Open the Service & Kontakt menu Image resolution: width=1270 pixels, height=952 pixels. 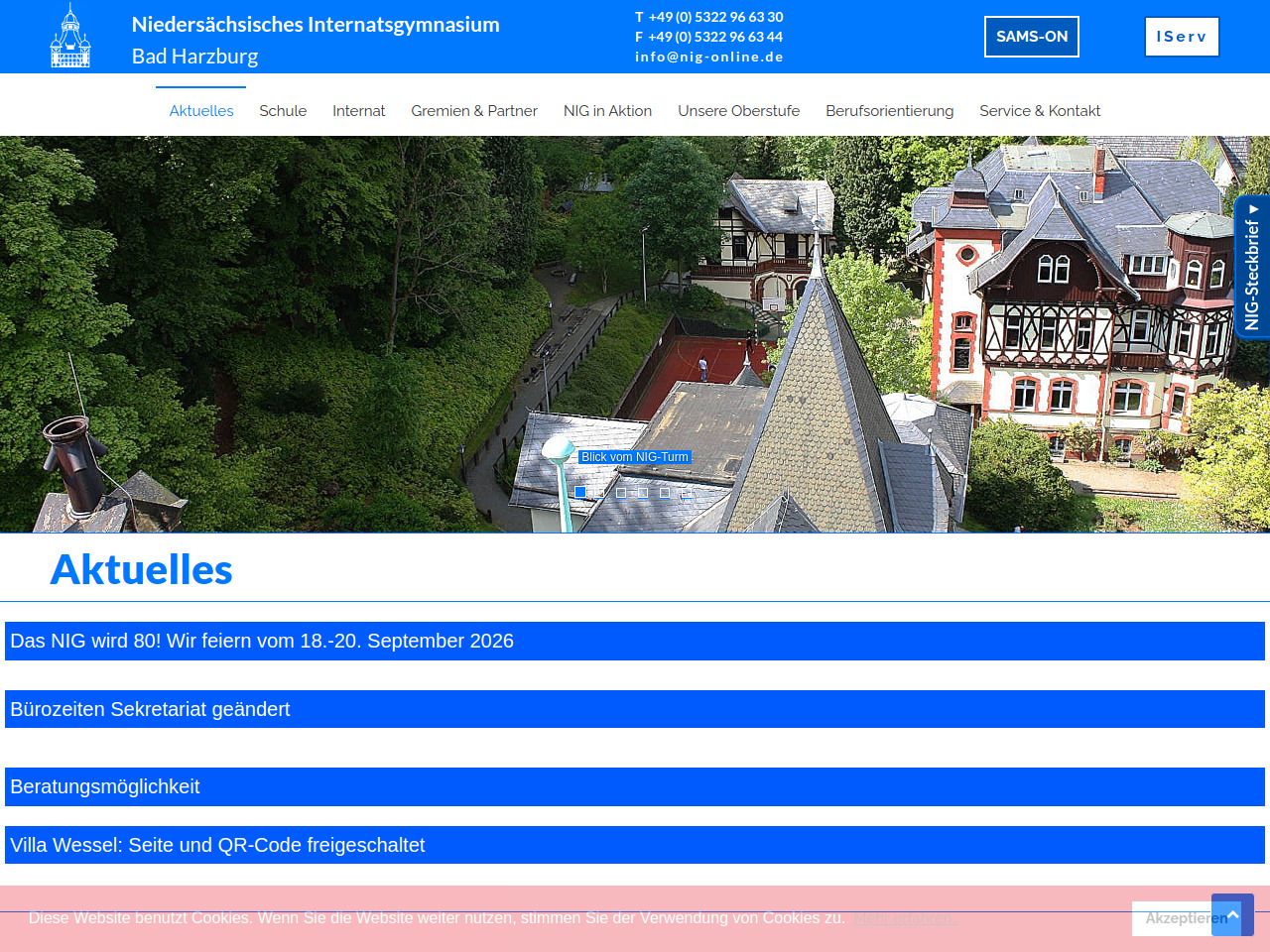click(x=1040, y=111)
